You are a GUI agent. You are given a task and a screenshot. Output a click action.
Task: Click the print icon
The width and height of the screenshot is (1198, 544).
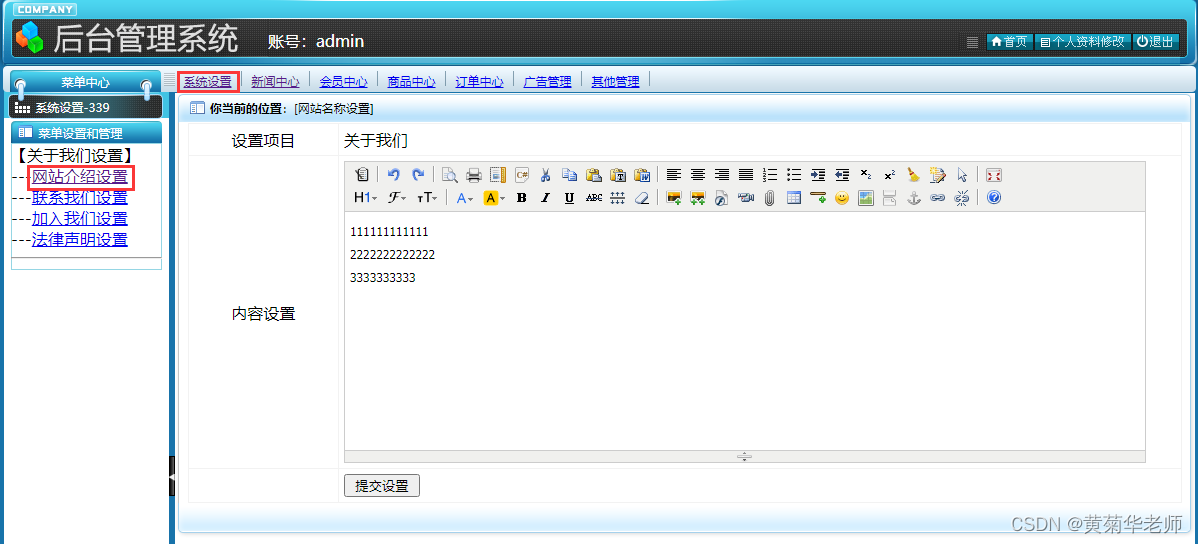coord(474,175)
